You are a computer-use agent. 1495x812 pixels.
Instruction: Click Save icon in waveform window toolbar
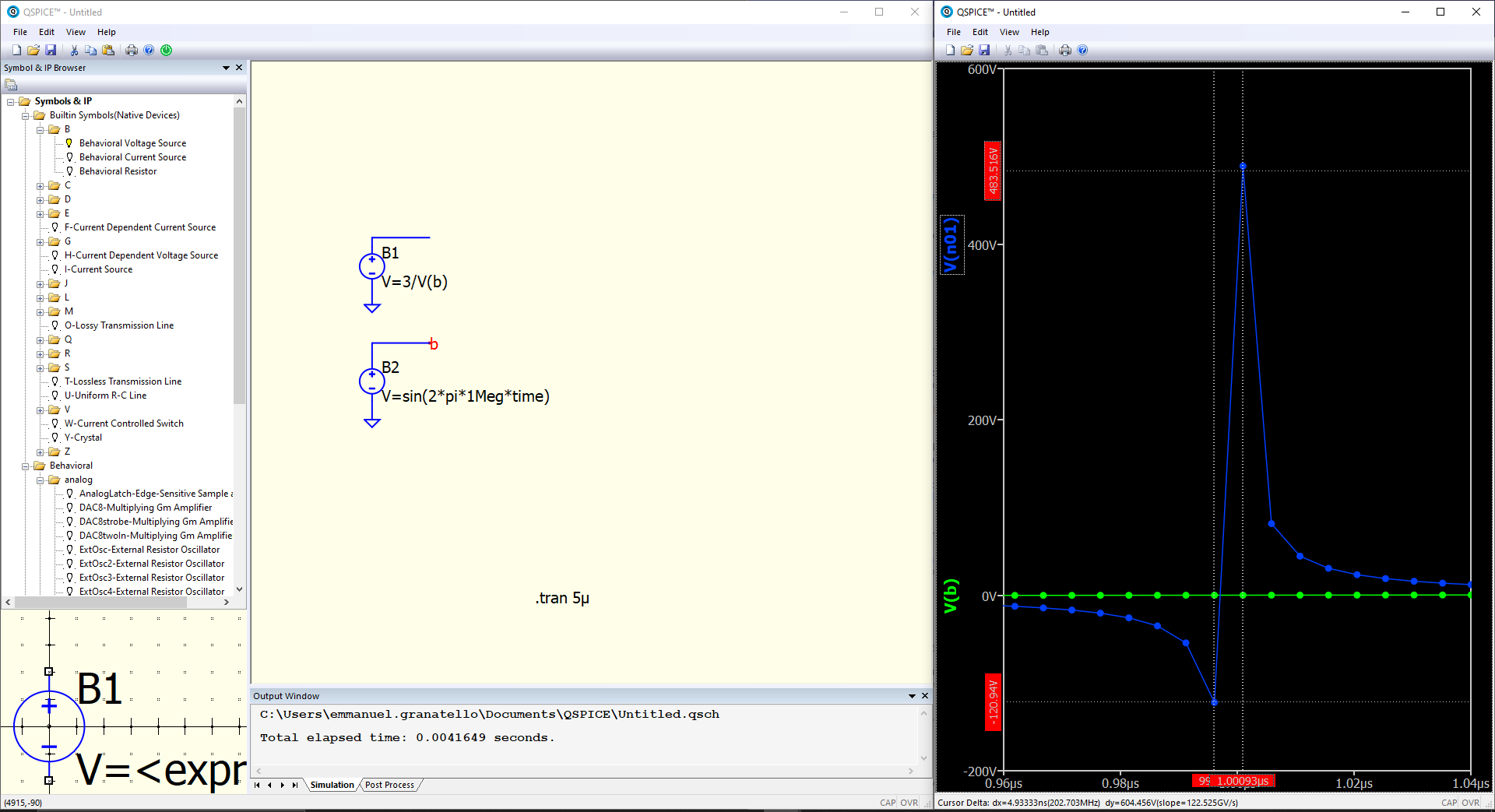984,50
